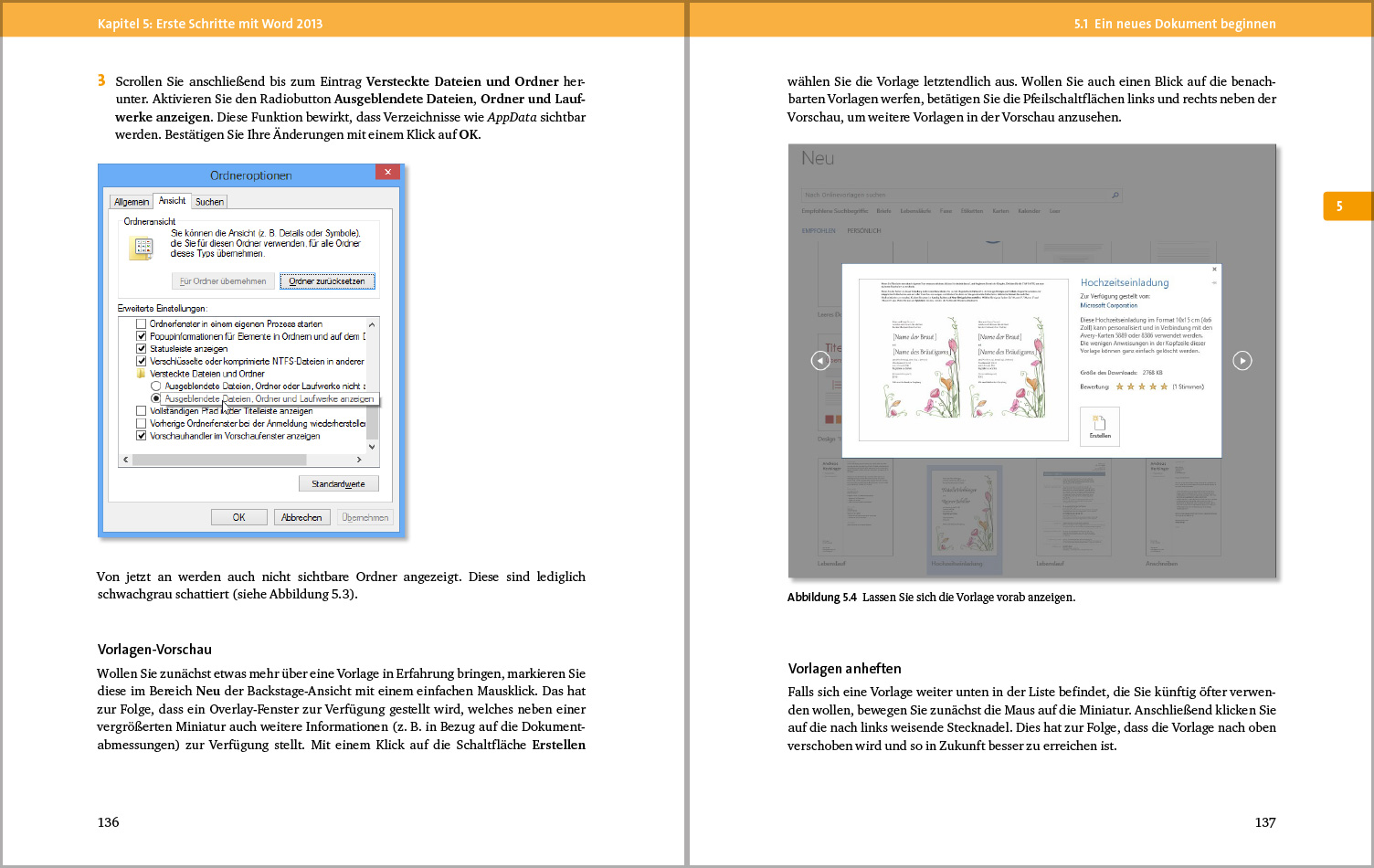Open the PERSÖNLICH templates tab in Word
This screenshot has width=1374, height=868.
[x=864, y=230]
